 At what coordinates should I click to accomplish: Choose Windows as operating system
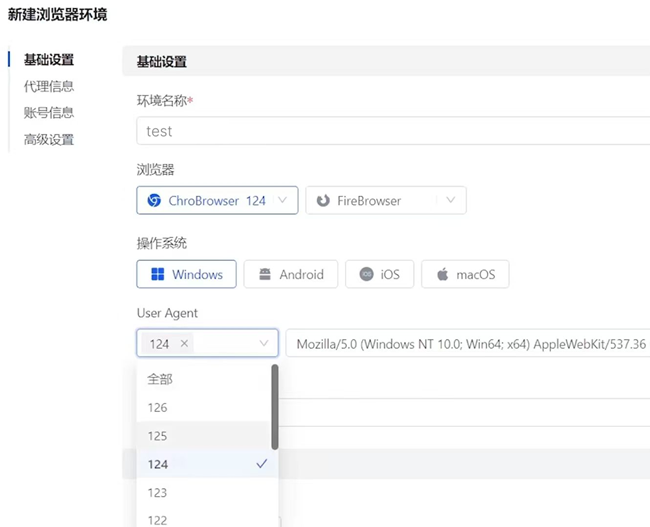pos(187,274)
